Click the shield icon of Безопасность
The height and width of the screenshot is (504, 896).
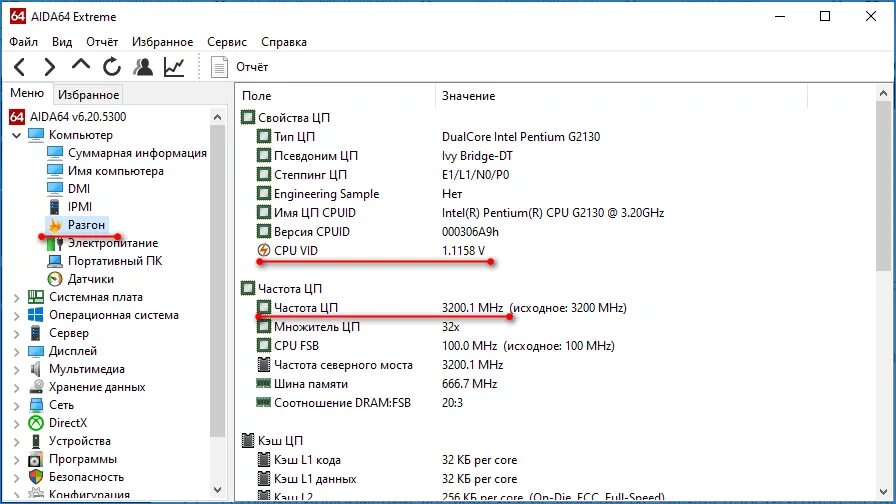coord(36,477)
